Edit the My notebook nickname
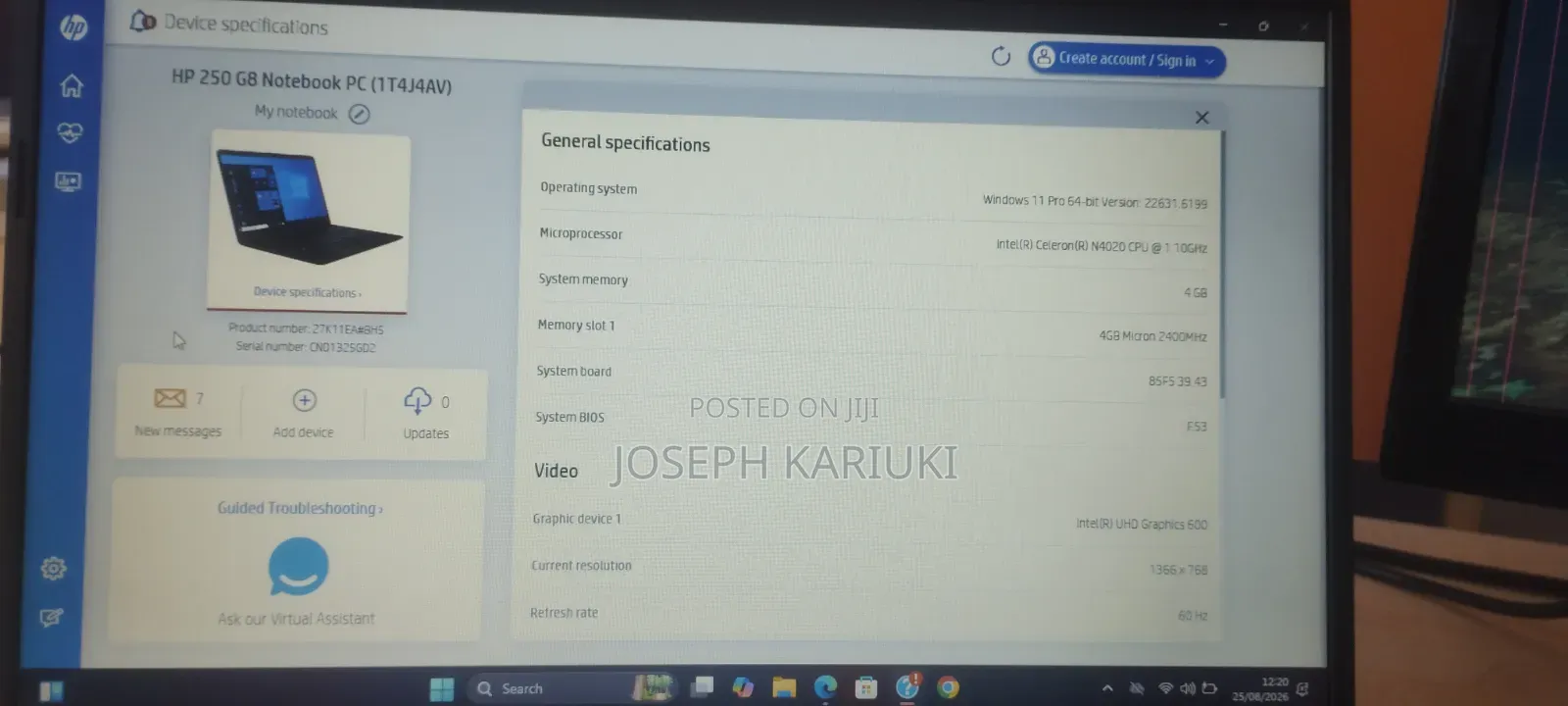1568x706 pixels. pos(360,114)
